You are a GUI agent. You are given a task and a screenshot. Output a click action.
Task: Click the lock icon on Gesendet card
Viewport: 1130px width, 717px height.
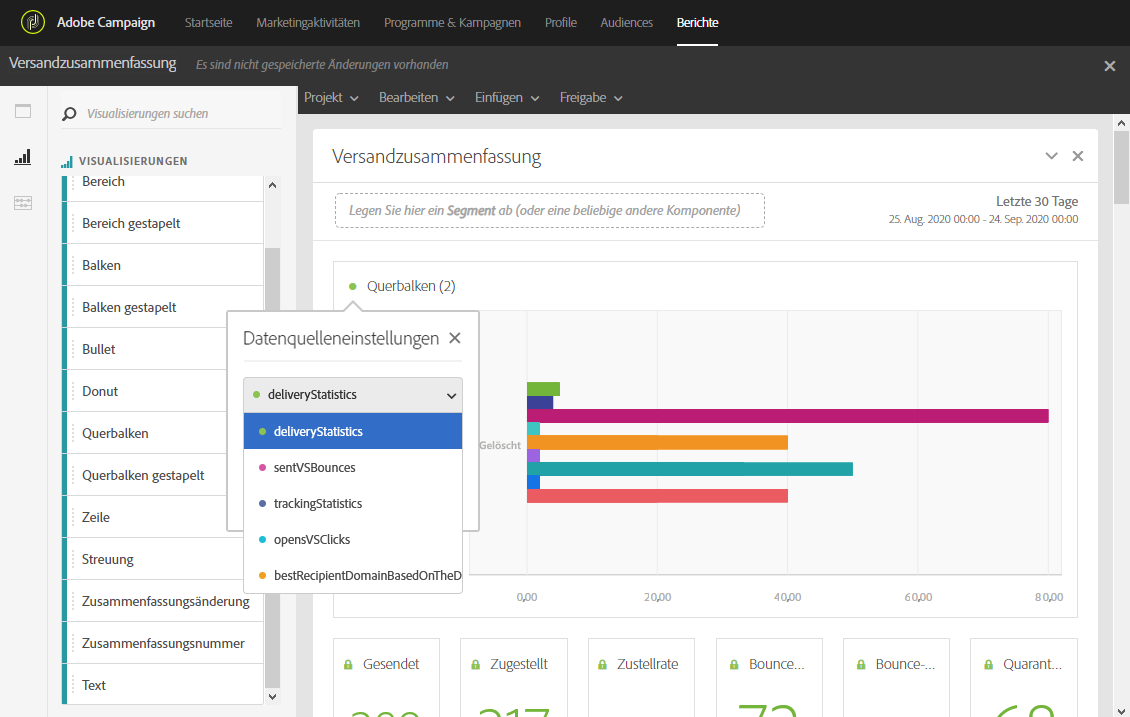348,664
